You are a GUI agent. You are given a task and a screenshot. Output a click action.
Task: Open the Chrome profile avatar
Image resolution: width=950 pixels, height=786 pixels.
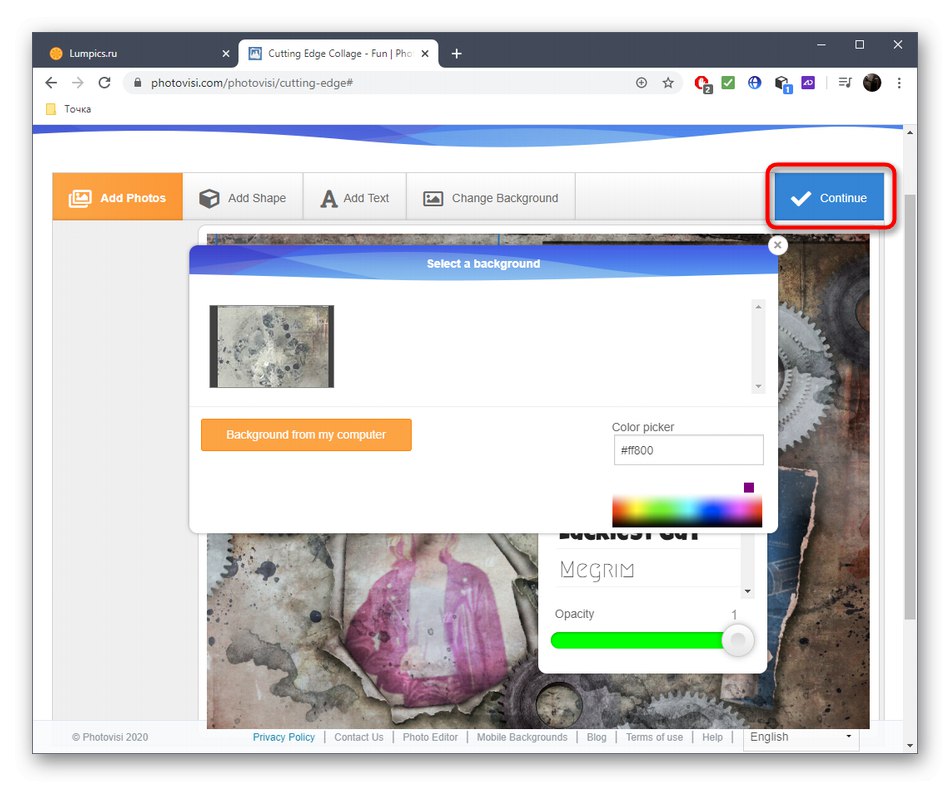[x=872, y=82]
